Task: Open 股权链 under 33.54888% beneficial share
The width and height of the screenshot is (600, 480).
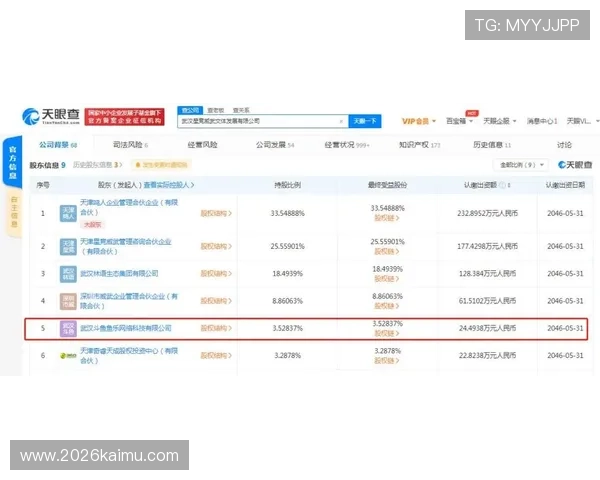Action: (386, 218)
